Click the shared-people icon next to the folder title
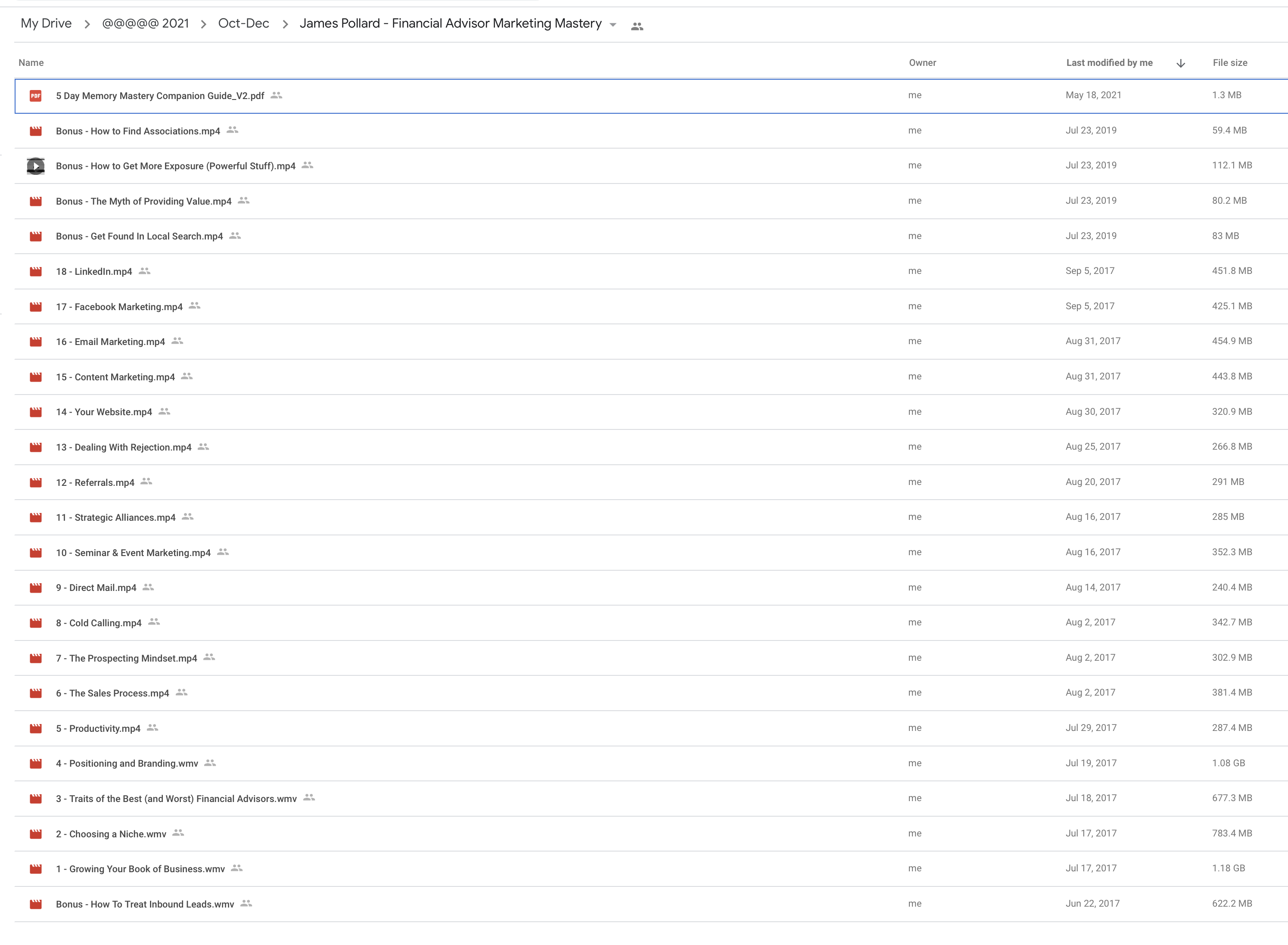The height and width of the screenshot is (945, 1288). pyautogui.click(x=637, y=26)
